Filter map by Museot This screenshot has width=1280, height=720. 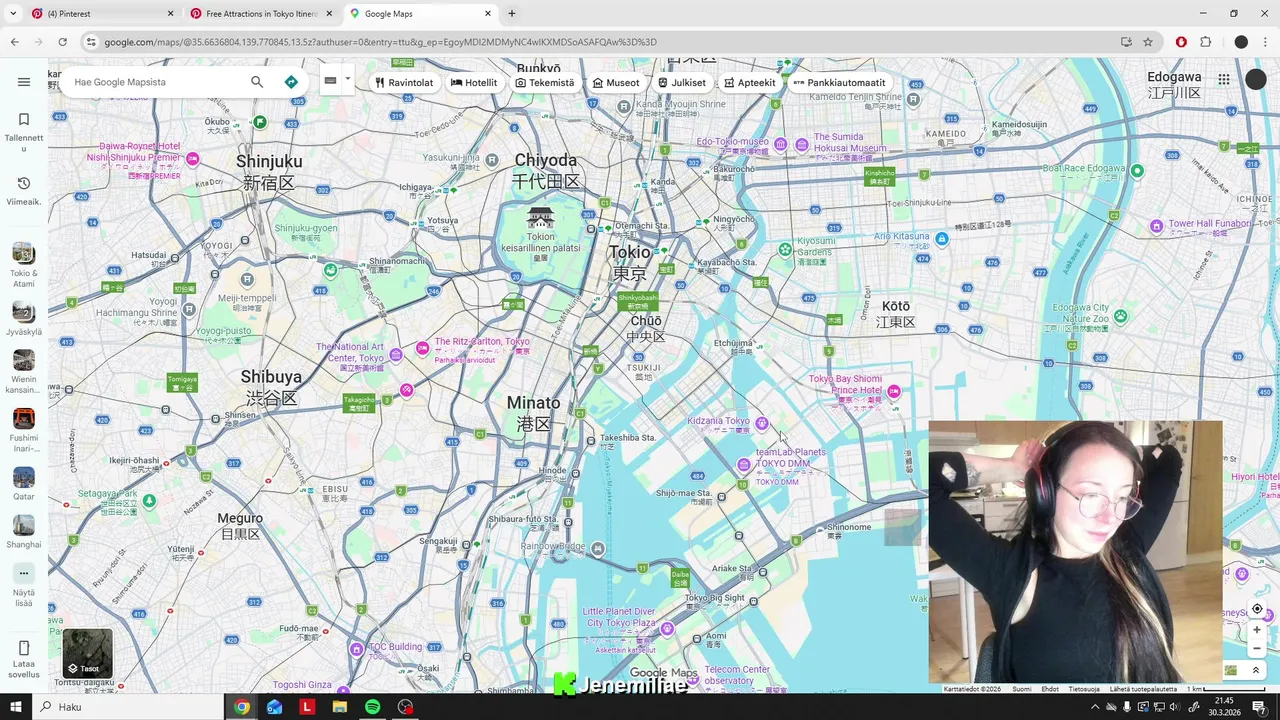(616, 83)
